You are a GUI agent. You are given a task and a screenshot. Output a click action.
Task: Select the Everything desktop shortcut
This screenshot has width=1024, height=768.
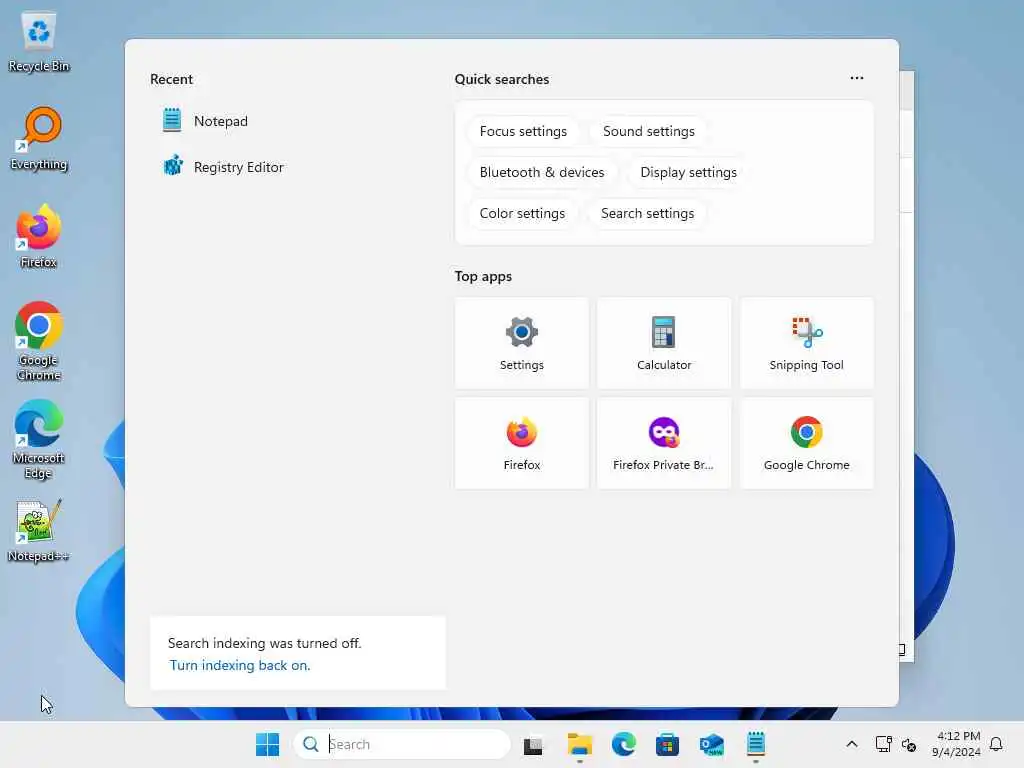(39, 138)
